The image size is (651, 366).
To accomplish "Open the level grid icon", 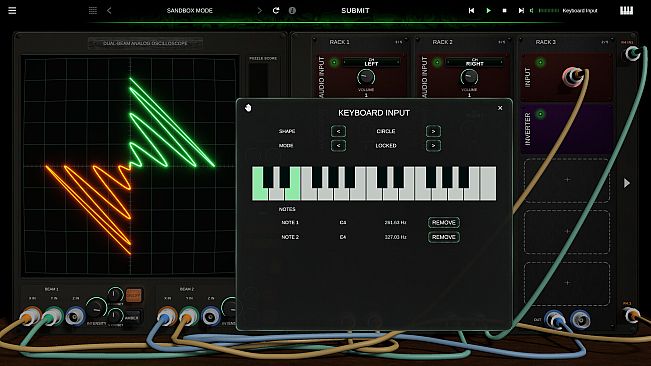I will coord(93,10).
